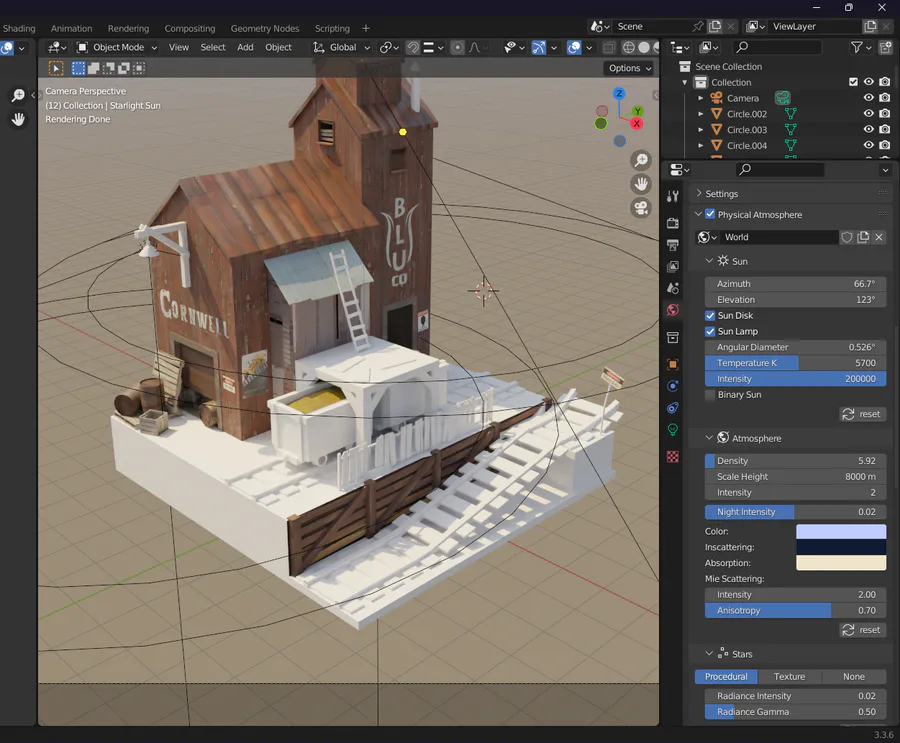Image resolution: width=900 pixels, height=743 pixels.
Task: Hide Circle.002 with its eye icon
Action: click(868, 114)
